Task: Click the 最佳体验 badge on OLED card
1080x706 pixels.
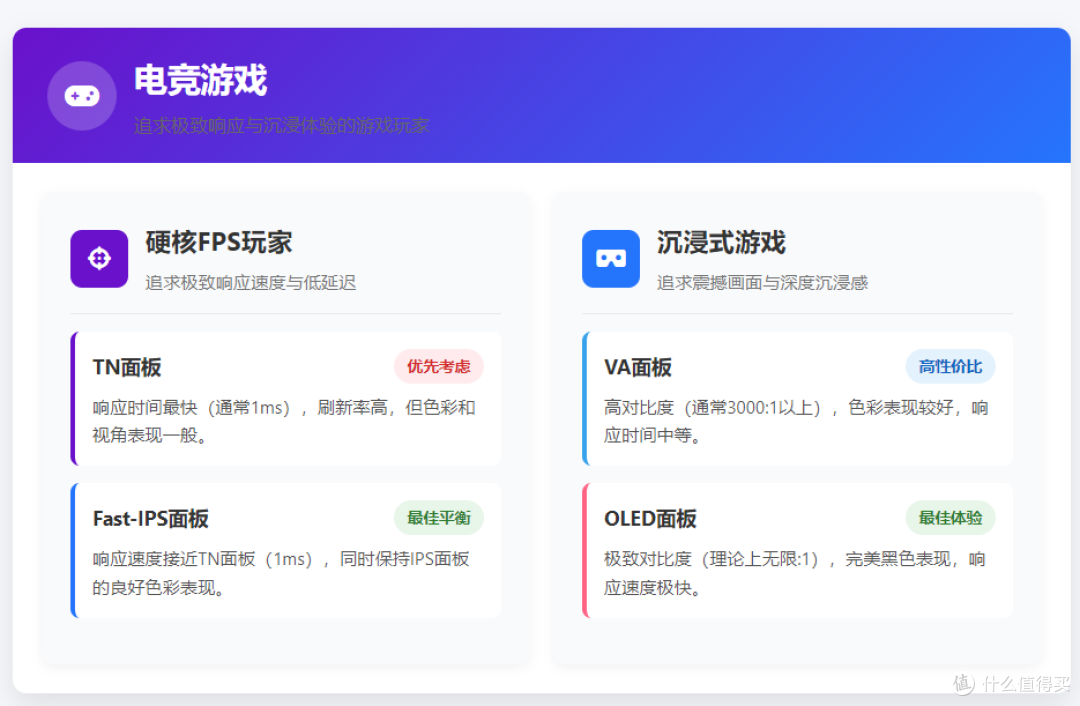Action: pyautogui.click(x=951, y=518)
